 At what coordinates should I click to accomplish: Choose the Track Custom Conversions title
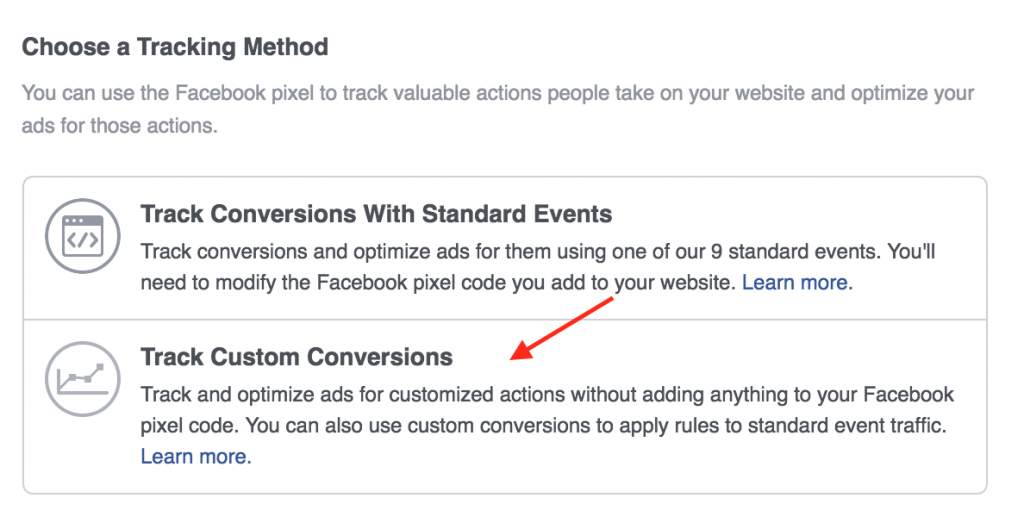coord(296,357)
